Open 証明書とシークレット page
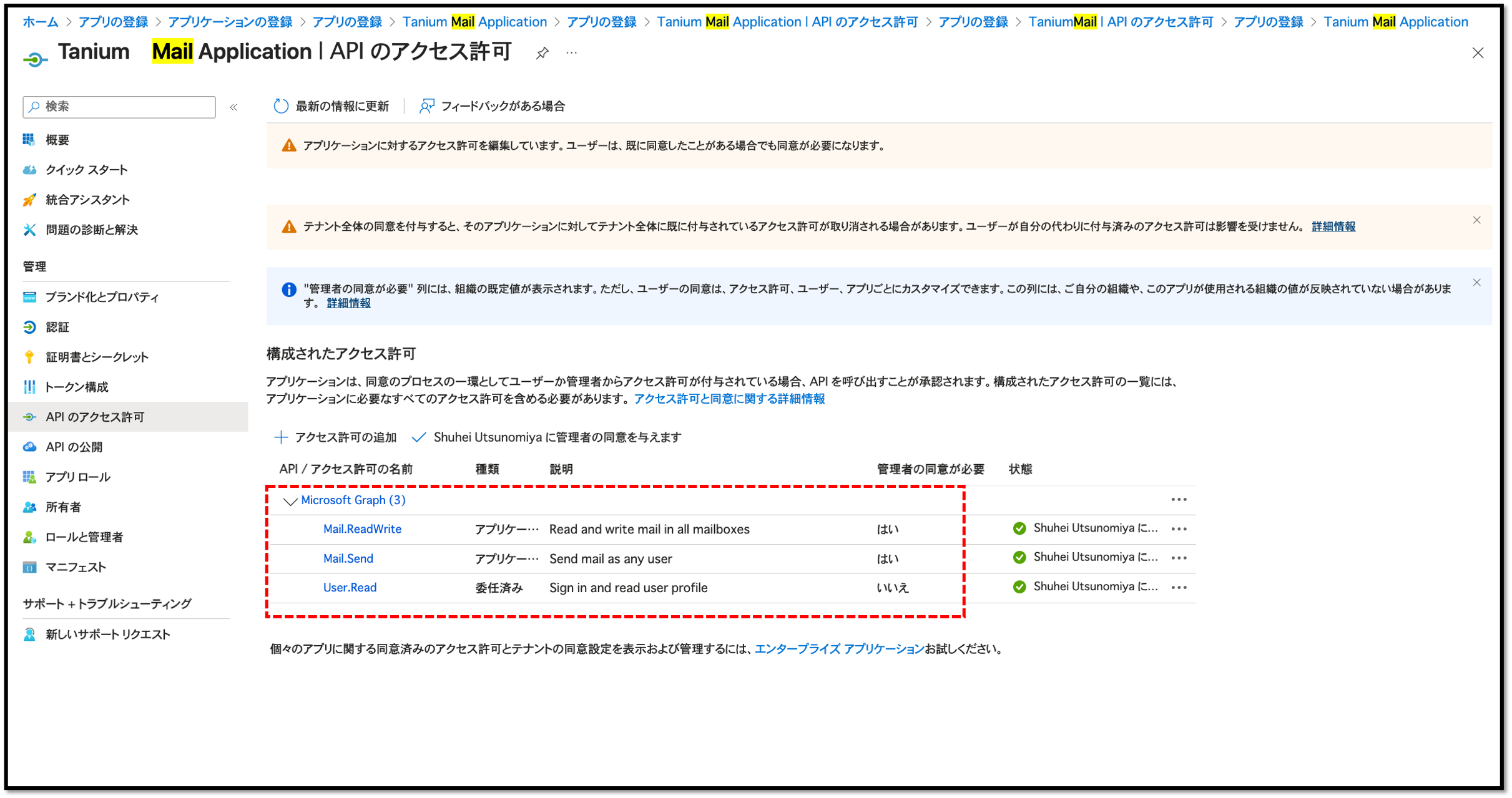The image size is (1512, 798). coord(97,356)
